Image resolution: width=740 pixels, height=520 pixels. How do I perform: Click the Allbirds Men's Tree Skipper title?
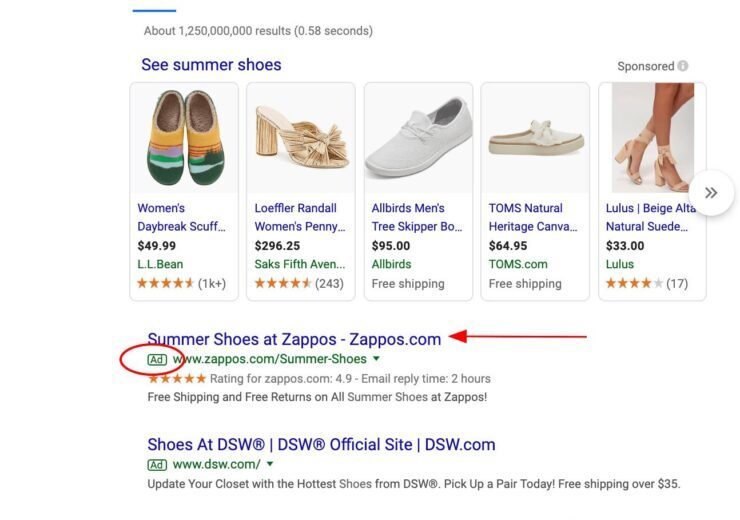tap(417, 217)
